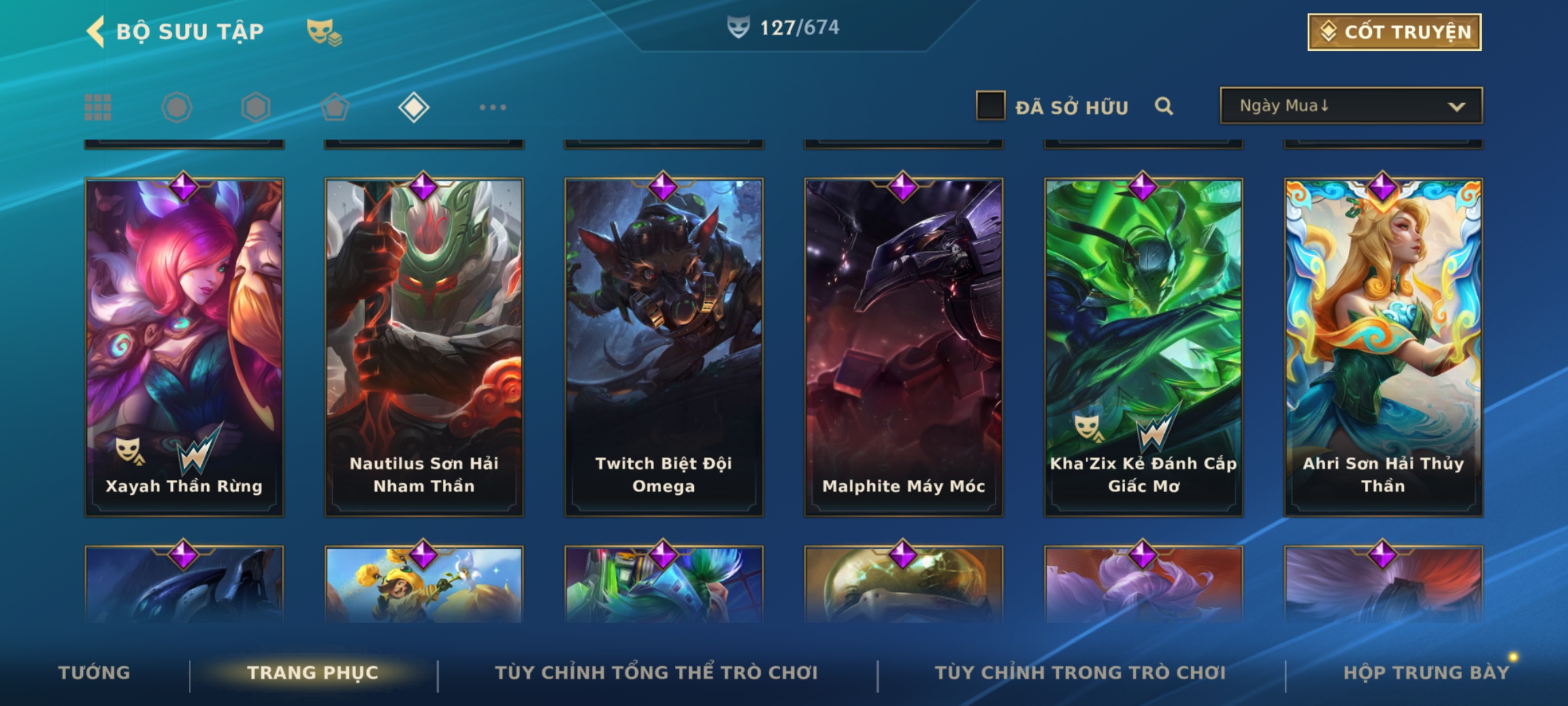Filter by the round octagon rarity icon
This screenshot has width=1568, height=706.
click(176, 107)
